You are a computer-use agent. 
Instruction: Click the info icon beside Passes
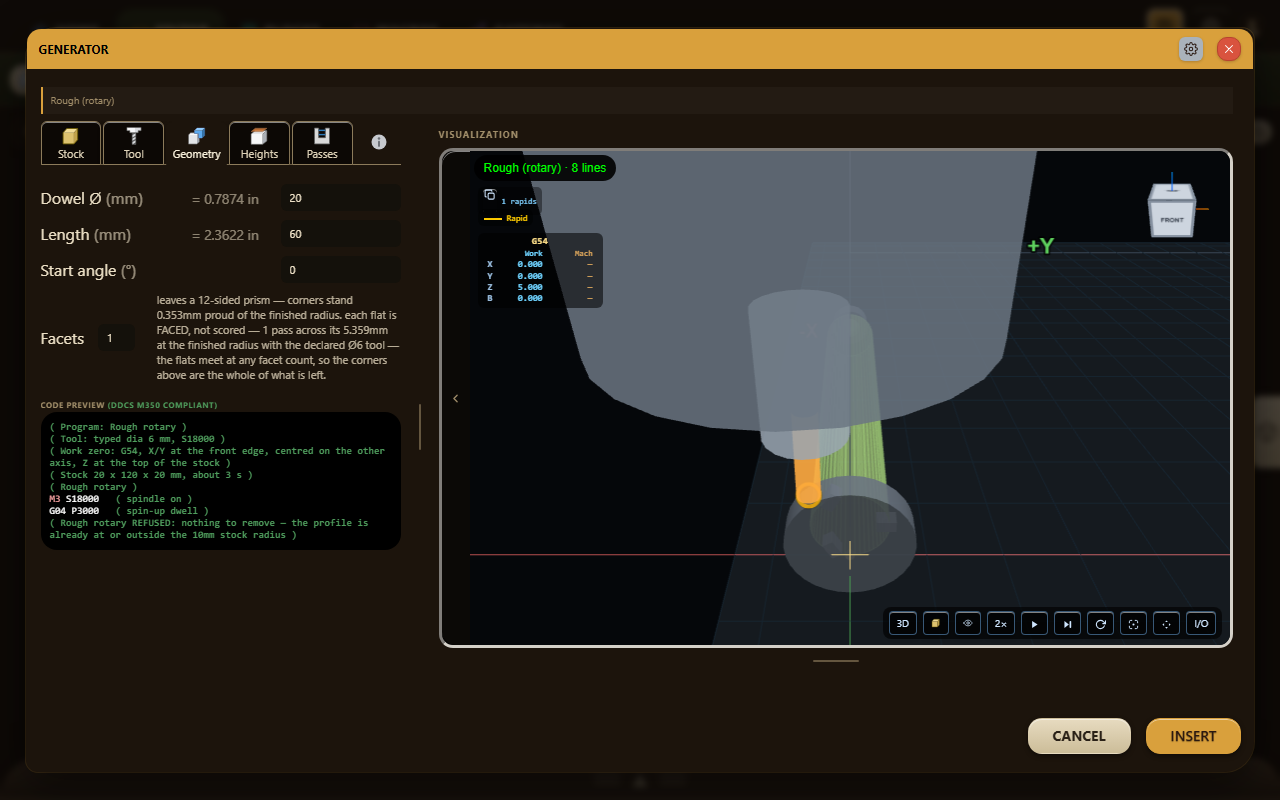click(379, 142)
